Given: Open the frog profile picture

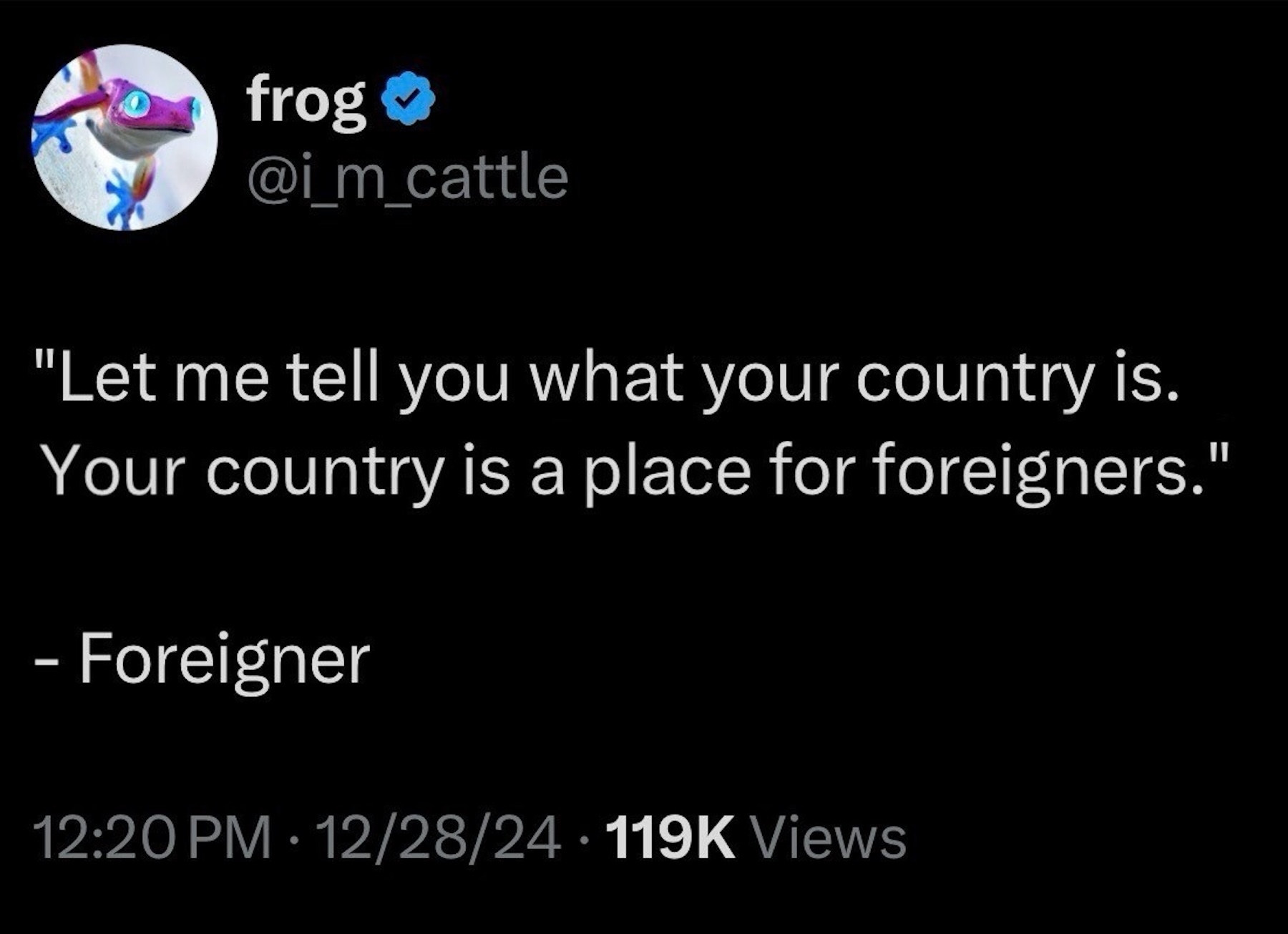Looking at the screenshot, I should coord(125,137).
